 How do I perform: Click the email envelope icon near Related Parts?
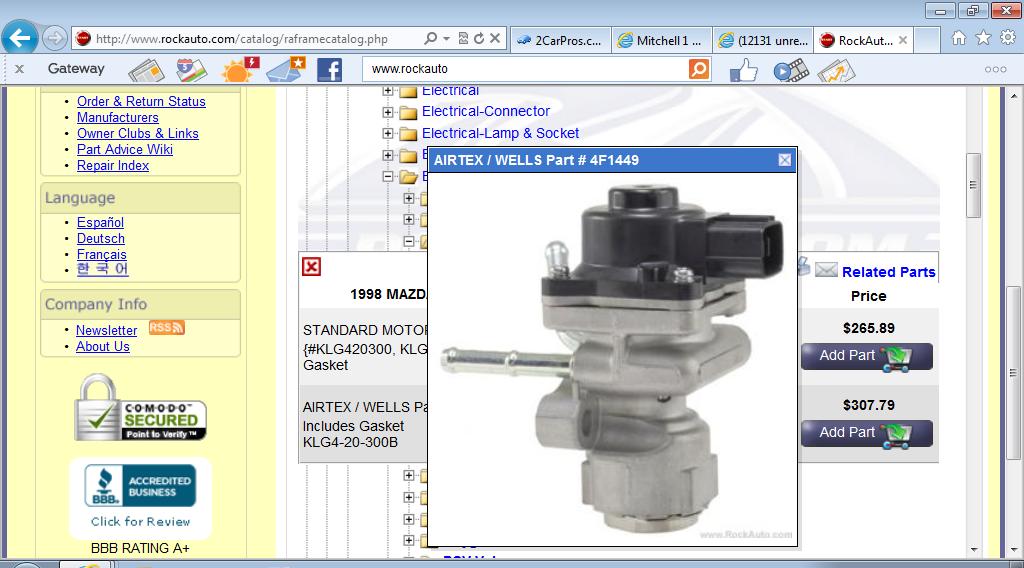point(826,269)
